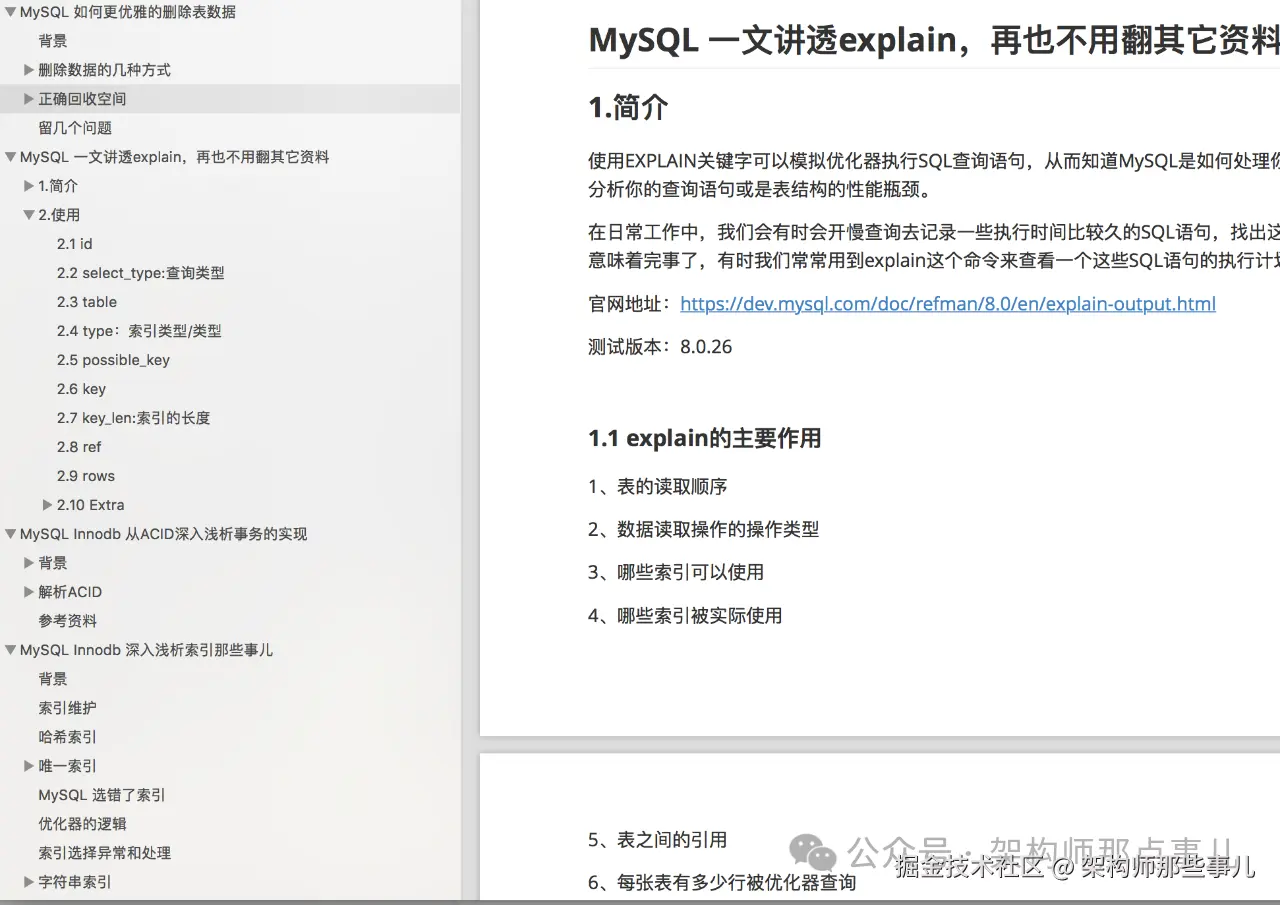Go to outline entry '2.9 rows'
The image size is (1280, 905).
click(86, 476)
